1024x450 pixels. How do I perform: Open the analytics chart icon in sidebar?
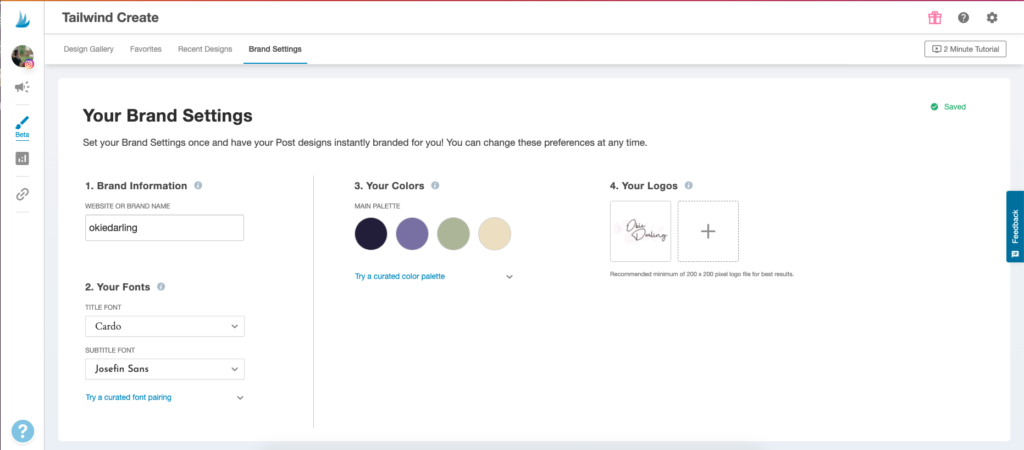point(22,158)
